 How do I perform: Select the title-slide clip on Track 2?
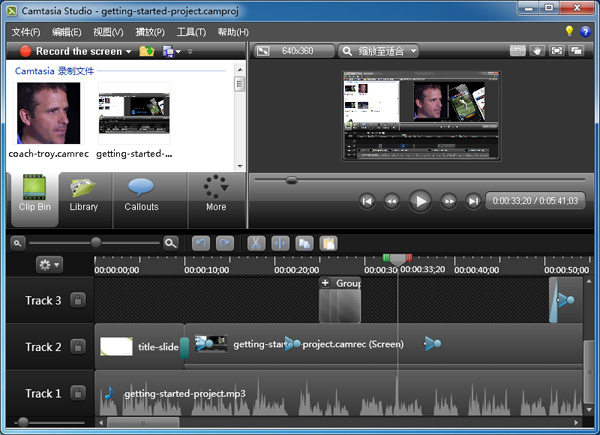pos(140,347)
